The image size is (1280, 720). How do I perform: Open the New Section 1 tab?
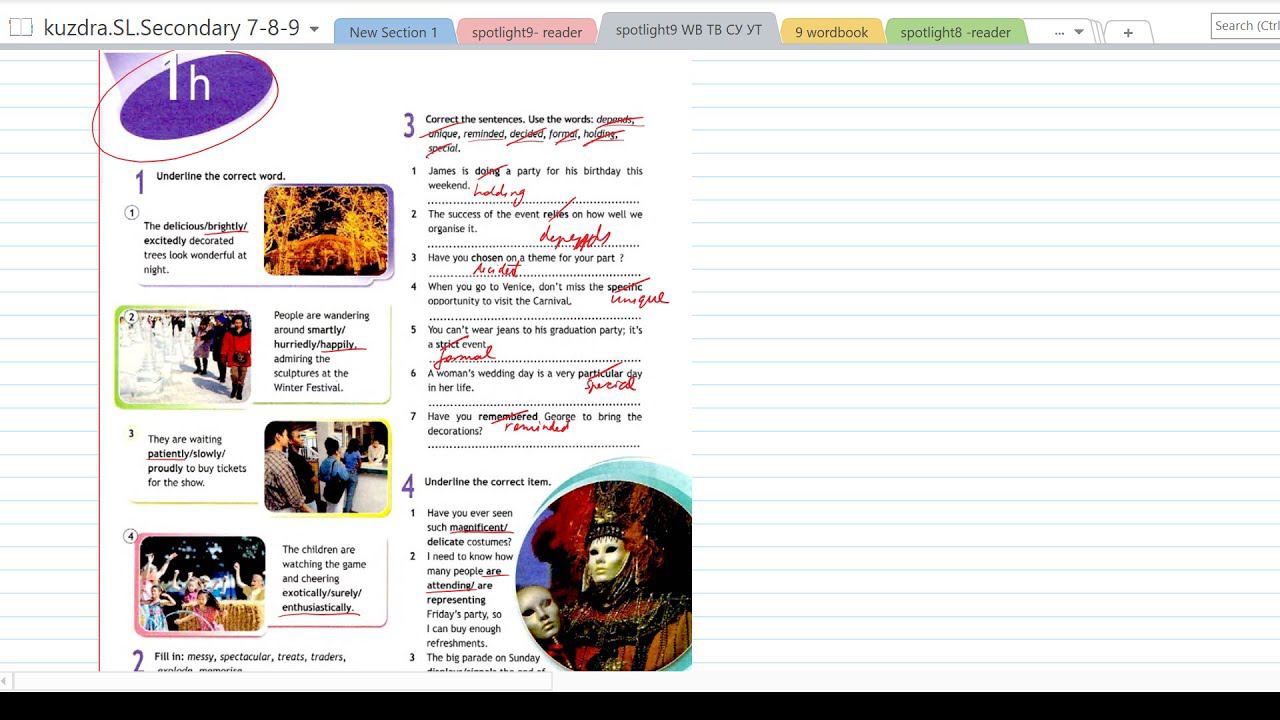(393, 32)
